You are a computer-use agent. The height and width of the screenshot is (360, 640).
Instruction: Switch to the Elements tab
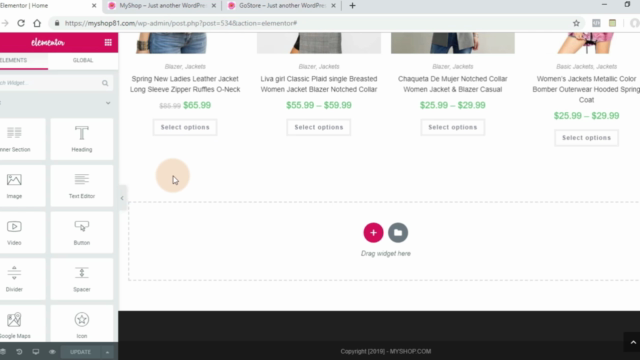tap(23, 60)
